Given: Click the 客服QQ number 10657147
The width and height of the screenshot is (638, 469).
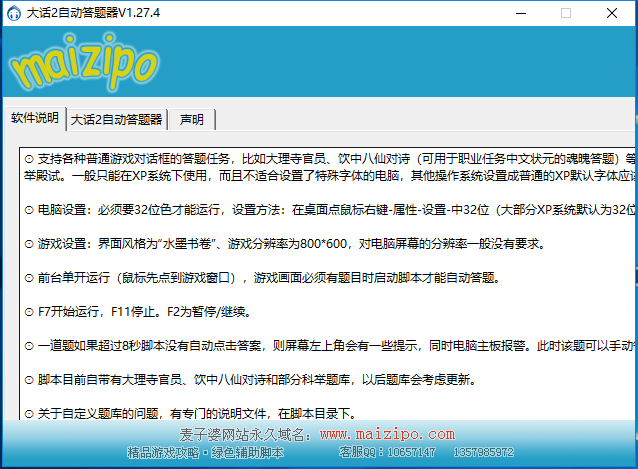Looking at the screenshot, I should point(411,452).
